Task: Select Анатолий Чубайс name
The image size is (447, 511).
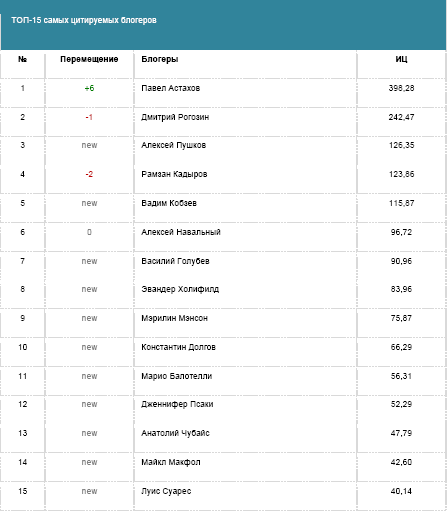Action: pos(175,433)
